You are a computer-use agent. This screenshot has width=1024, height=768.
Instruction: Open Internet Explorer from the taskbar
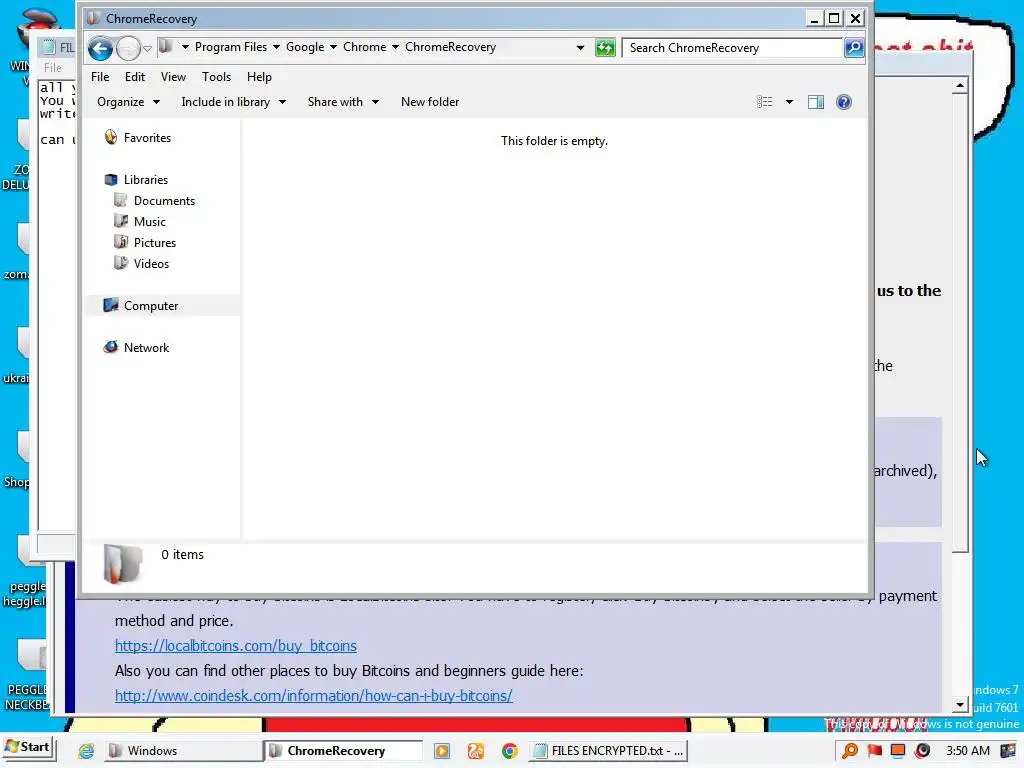click(x=86, y=751)
